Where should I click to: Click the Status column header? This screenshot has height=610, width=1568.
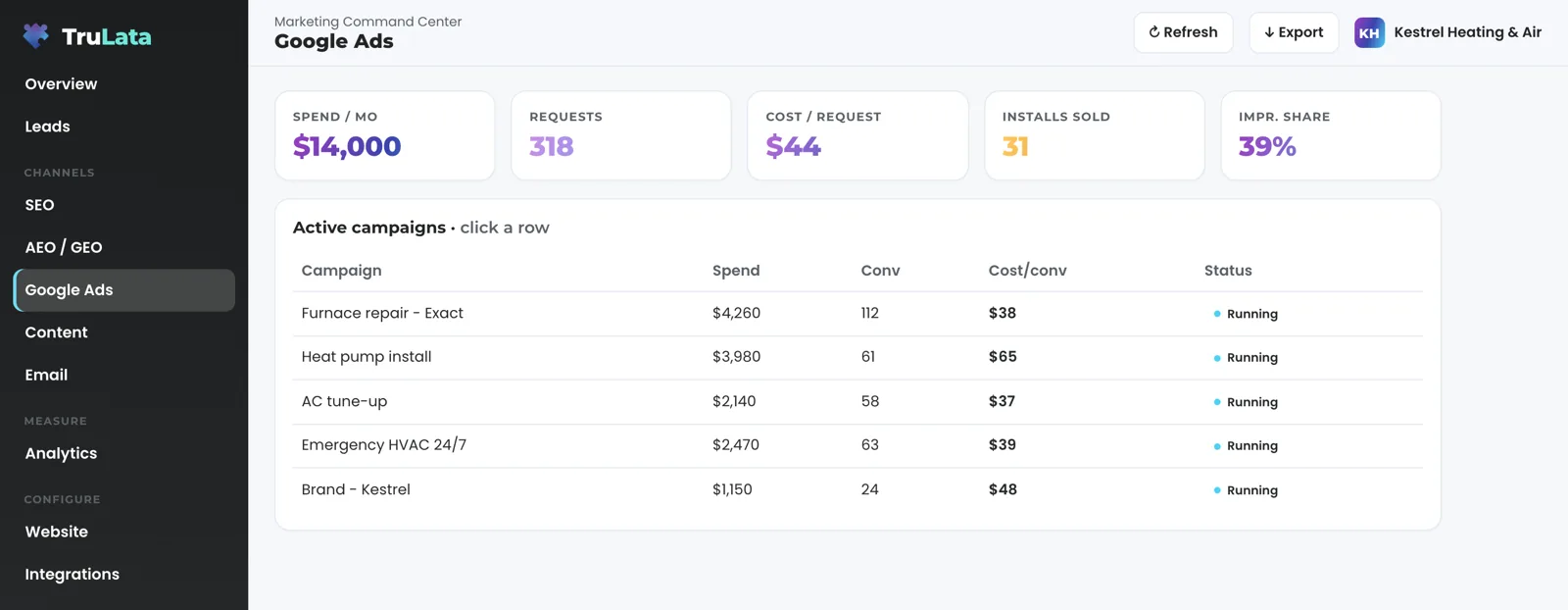click(1228, 271)
